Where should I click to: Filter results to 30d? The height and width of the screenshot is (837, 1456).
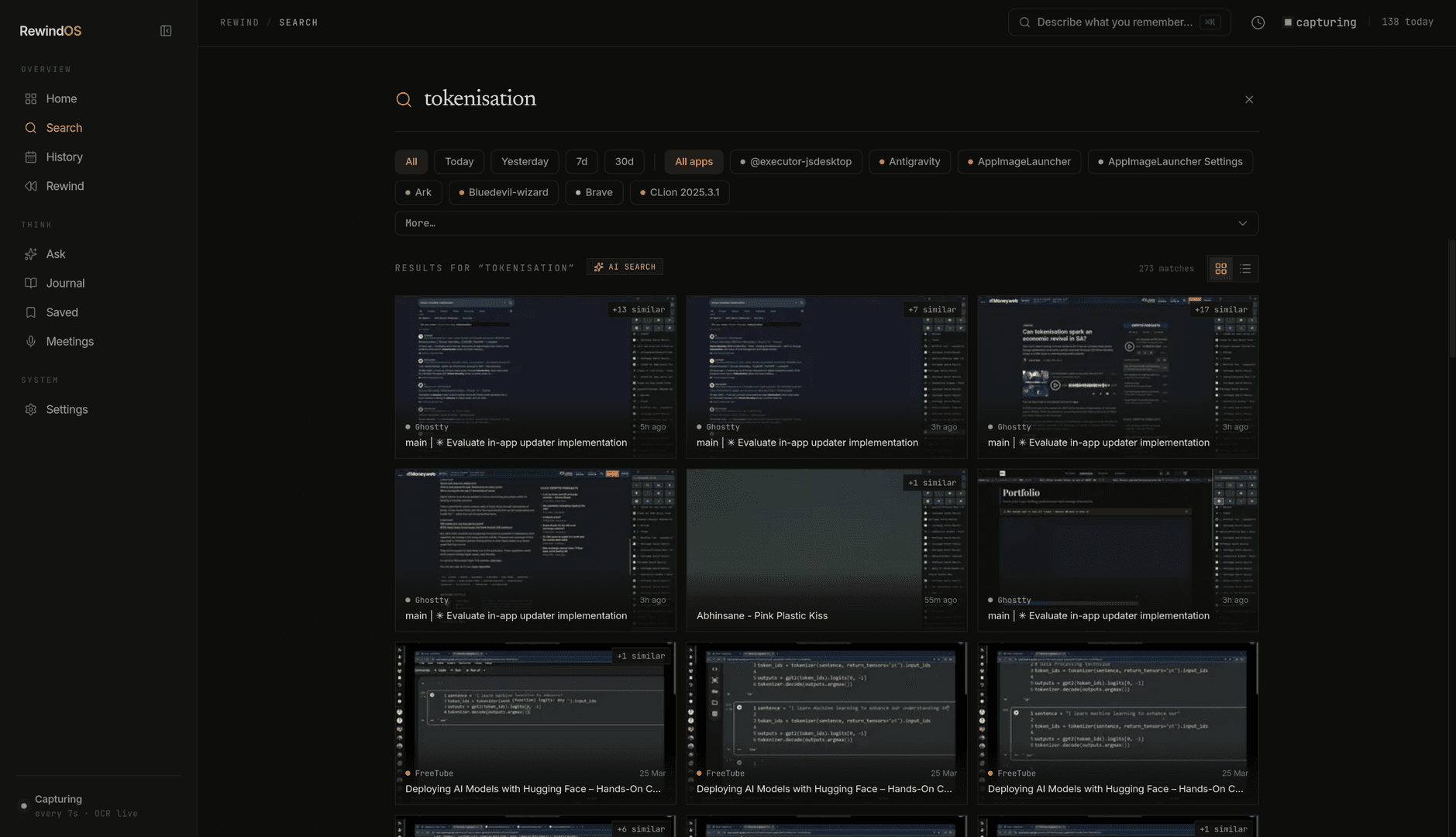point(624,161)
